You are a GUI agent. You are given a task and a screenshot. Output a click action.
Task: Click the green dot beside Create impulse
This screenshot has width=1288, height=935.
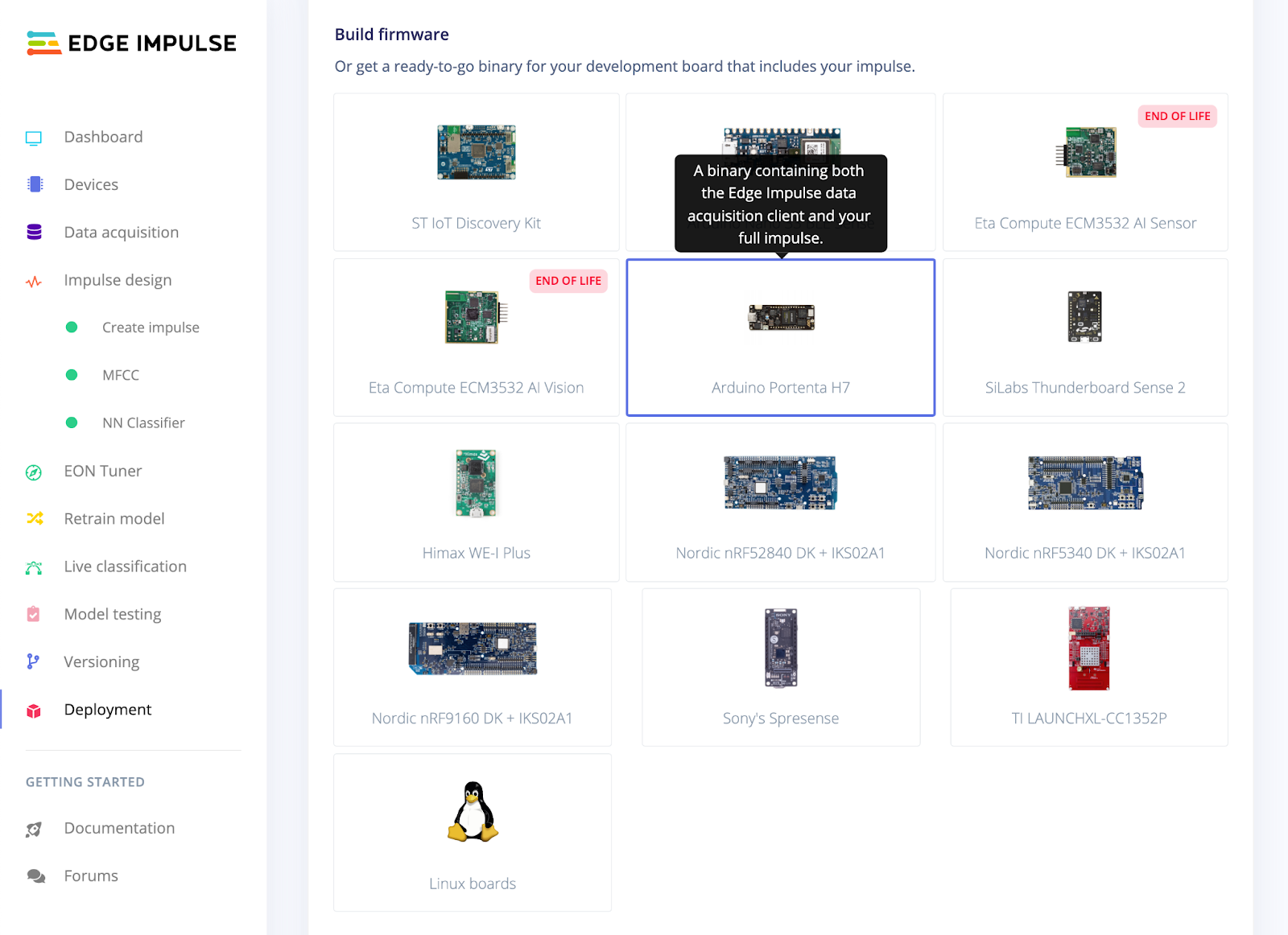(x=72, y=327)
